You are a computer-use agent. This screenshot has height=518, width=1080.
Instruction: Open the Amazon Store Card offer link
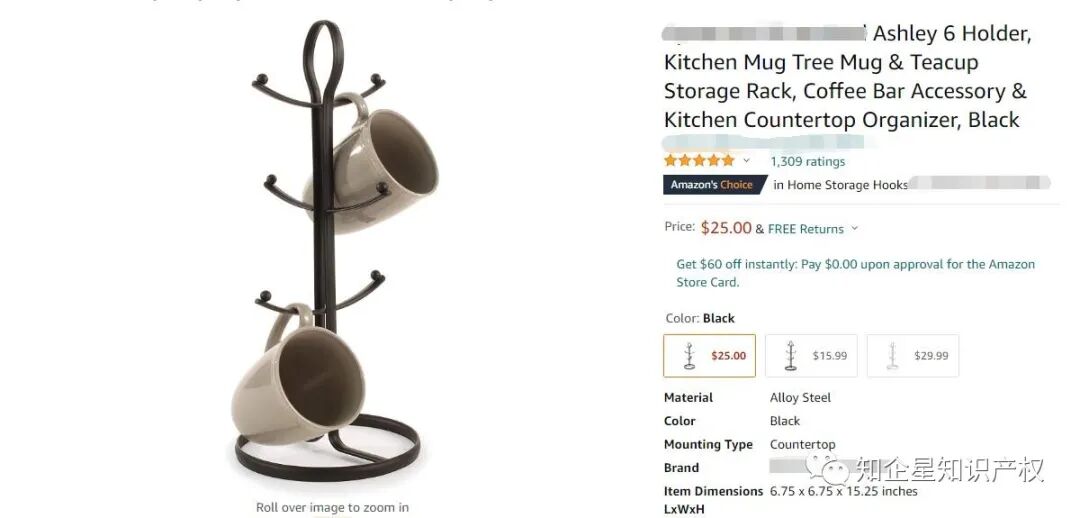tap(855, 273)
